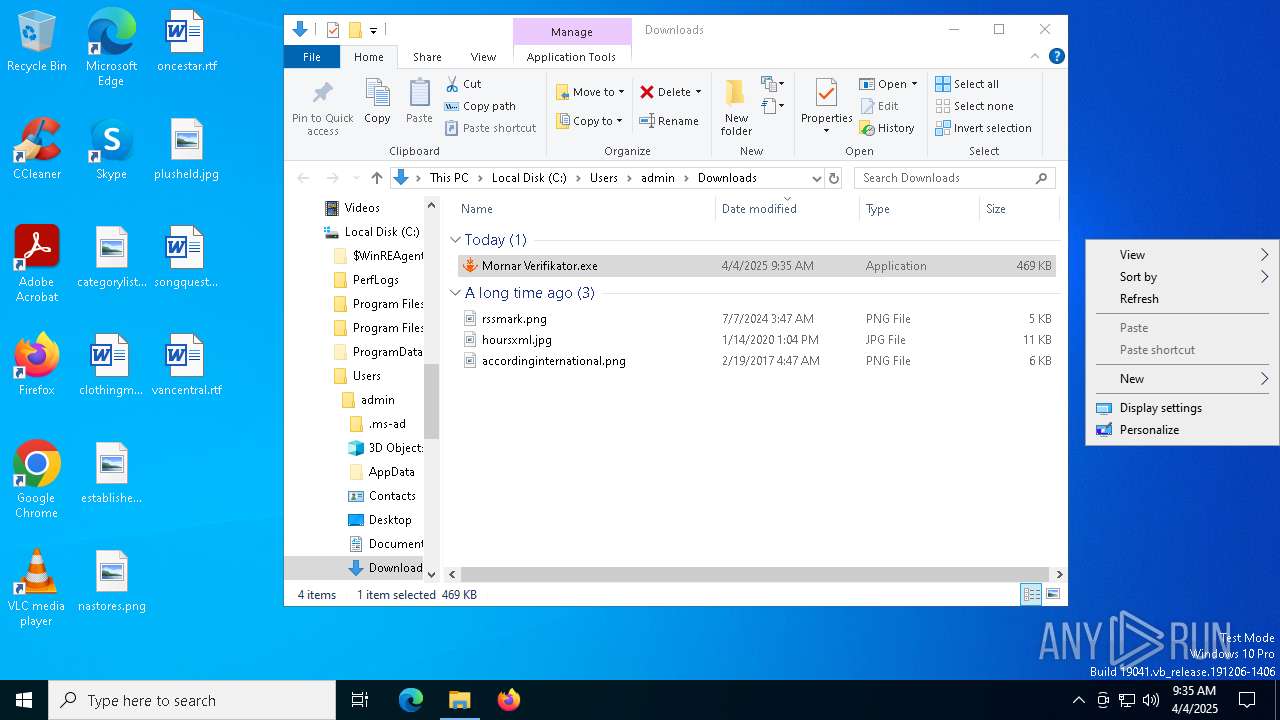Click Invert selection in ribbon
The image size is (1280, 720).
point(983,128)
